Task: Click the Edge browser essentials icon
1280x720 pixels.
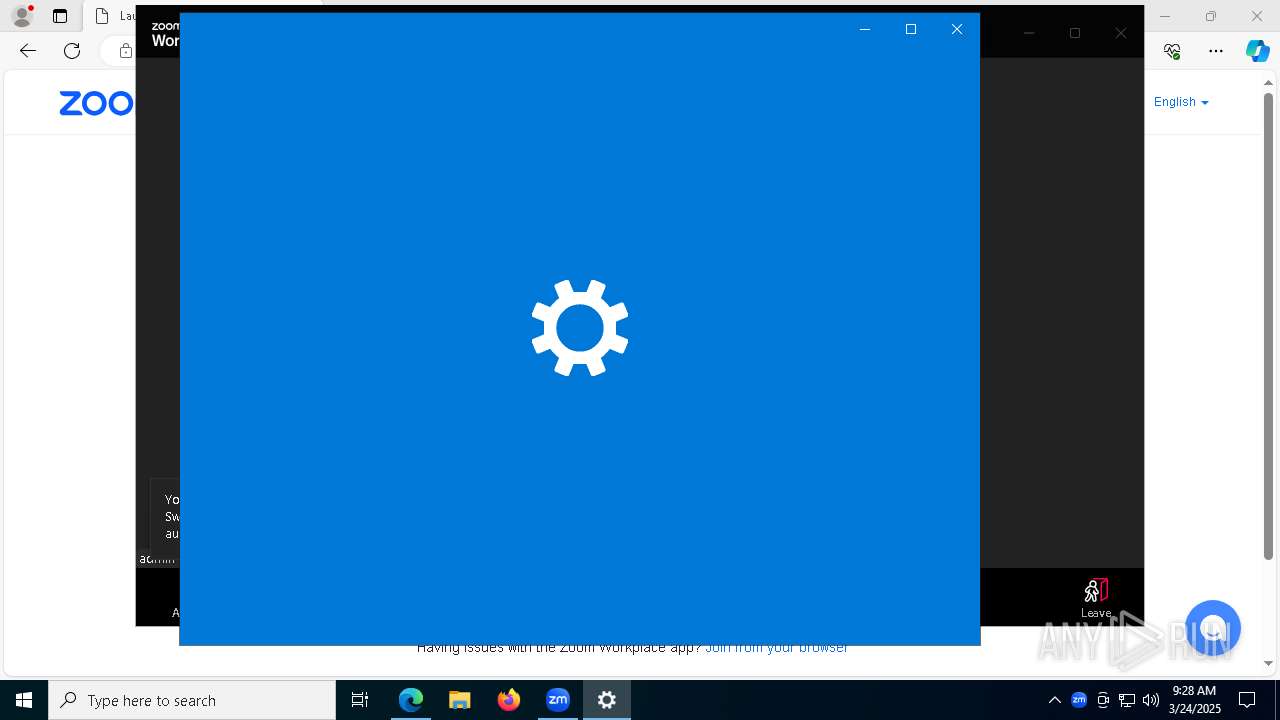Action: 1173,51
